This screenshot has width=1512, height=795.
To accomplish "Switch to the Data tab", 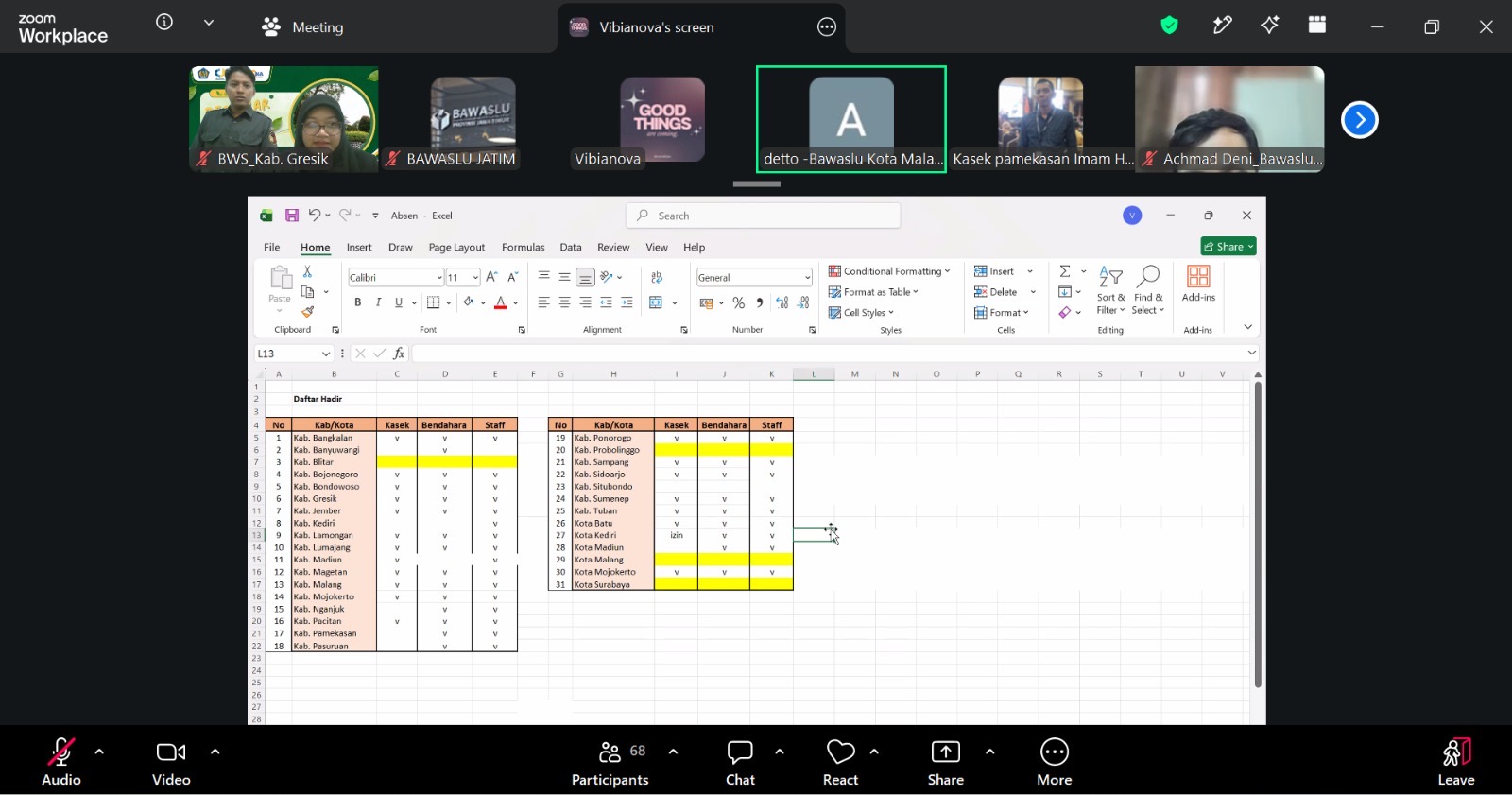I will pyautogui.click(x=571, y=248).
